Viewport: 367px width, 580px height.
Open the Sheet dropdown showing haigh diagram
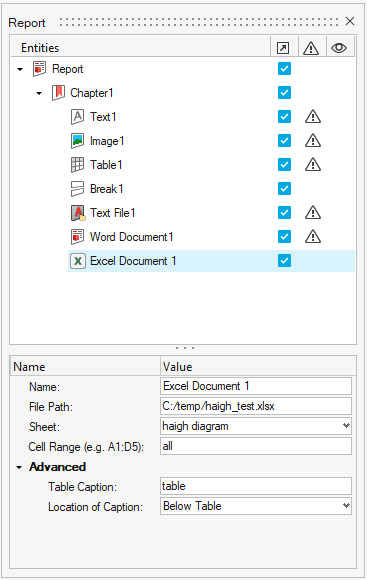[256, 426]
